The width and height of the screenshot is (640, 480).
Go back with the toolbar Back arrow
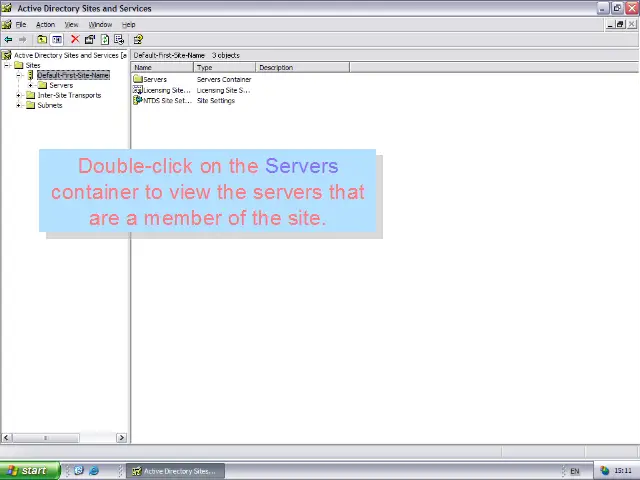[8, 40]
